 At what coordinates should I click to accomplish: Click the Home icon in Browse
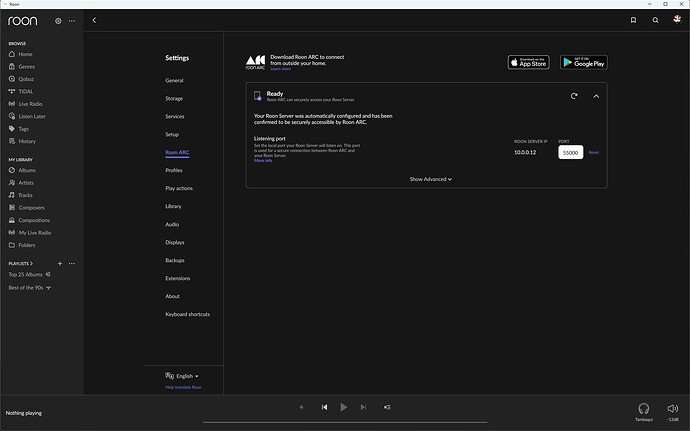(12, 54)
